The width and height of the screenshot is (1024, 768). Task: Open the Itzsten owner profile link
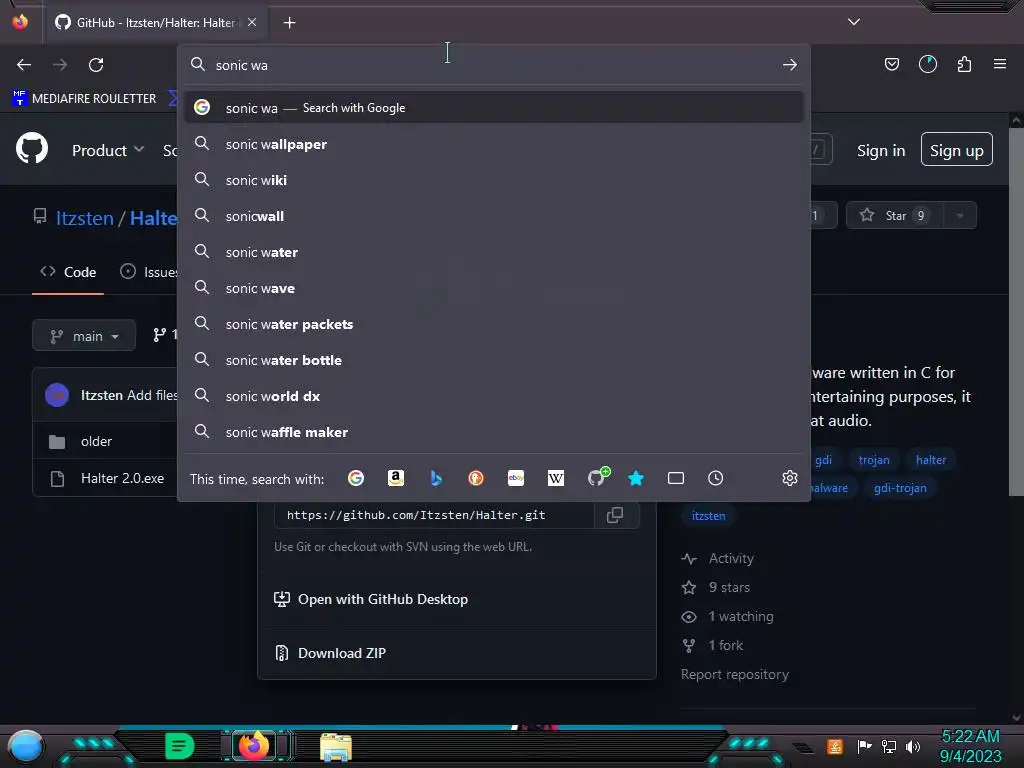coord(84,218)
